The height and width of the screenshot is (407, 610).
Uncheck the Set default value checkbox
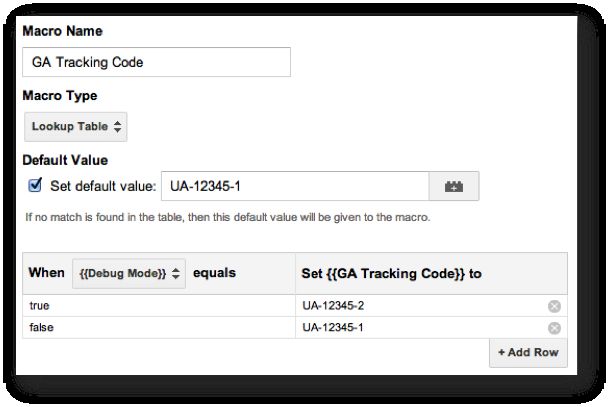click(35, 185)
